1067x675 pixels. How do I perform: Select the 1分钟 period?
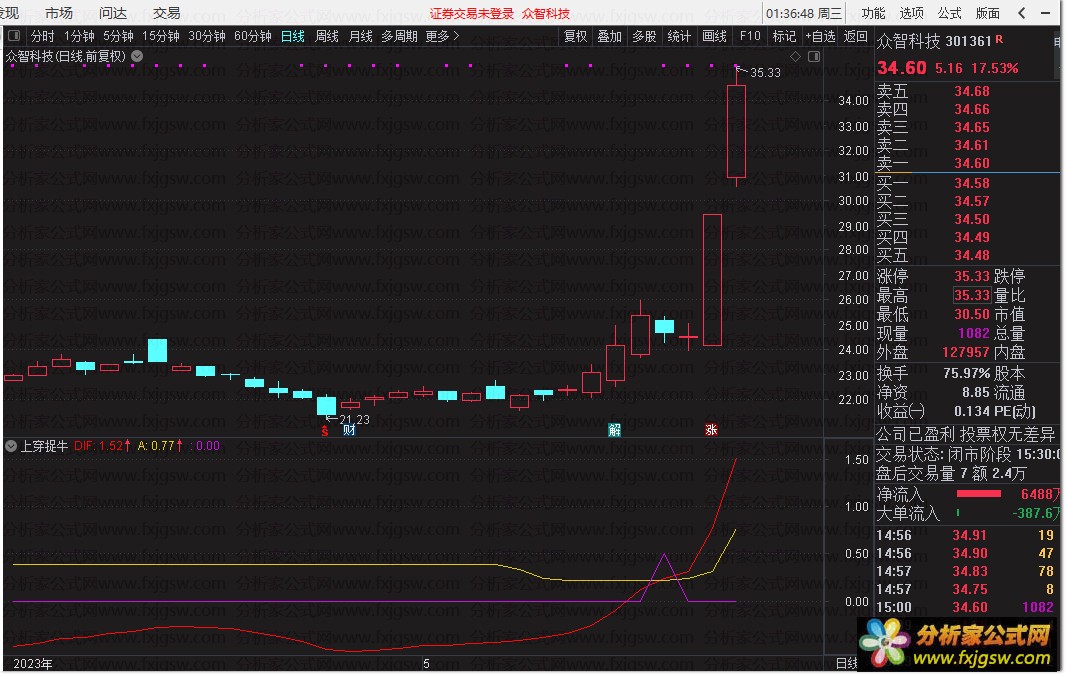click(x=79, y=36)
